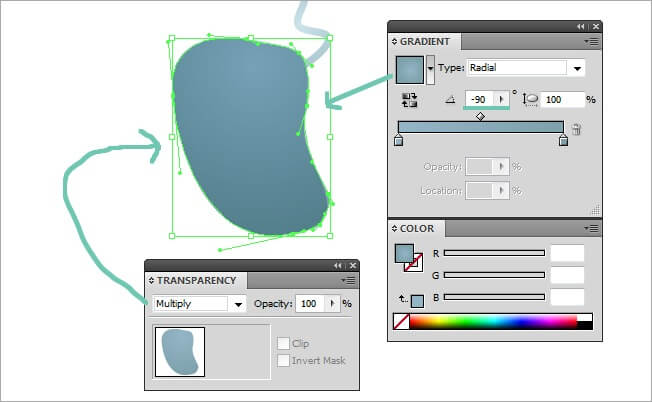Select the gradient midpoint diamond
Screen dimensions: 652x402
(480, 116)
